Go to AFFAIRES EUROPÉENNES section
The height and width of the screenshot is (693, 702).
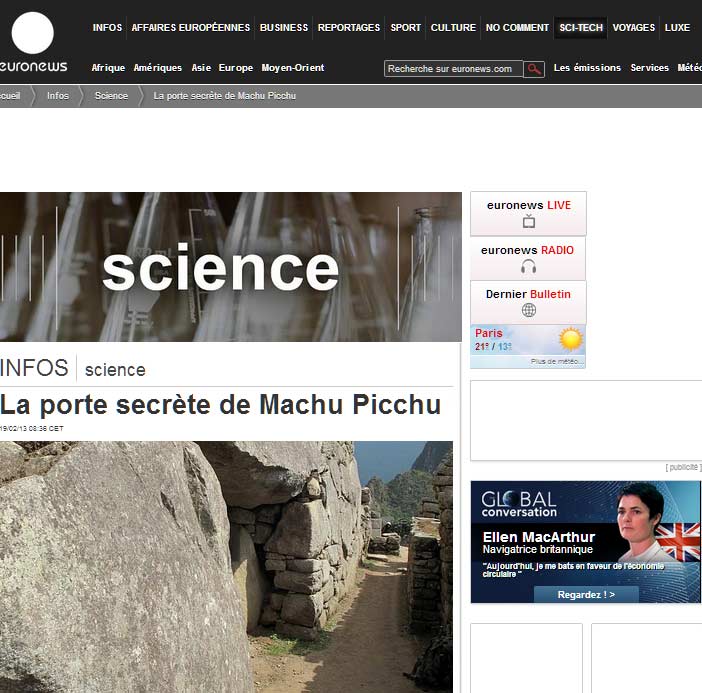tap(191, 28)
